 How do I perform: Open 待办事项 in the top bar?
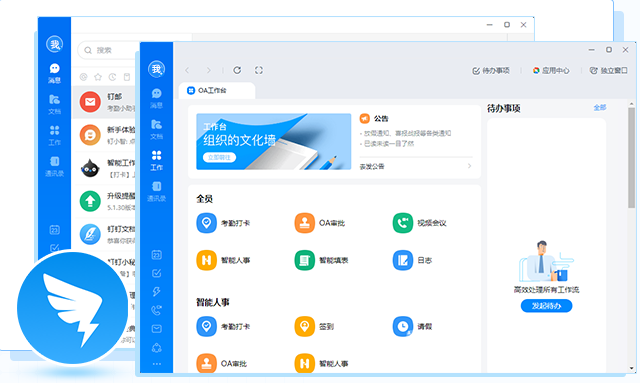pyautogui.click(x=491, y=71)
